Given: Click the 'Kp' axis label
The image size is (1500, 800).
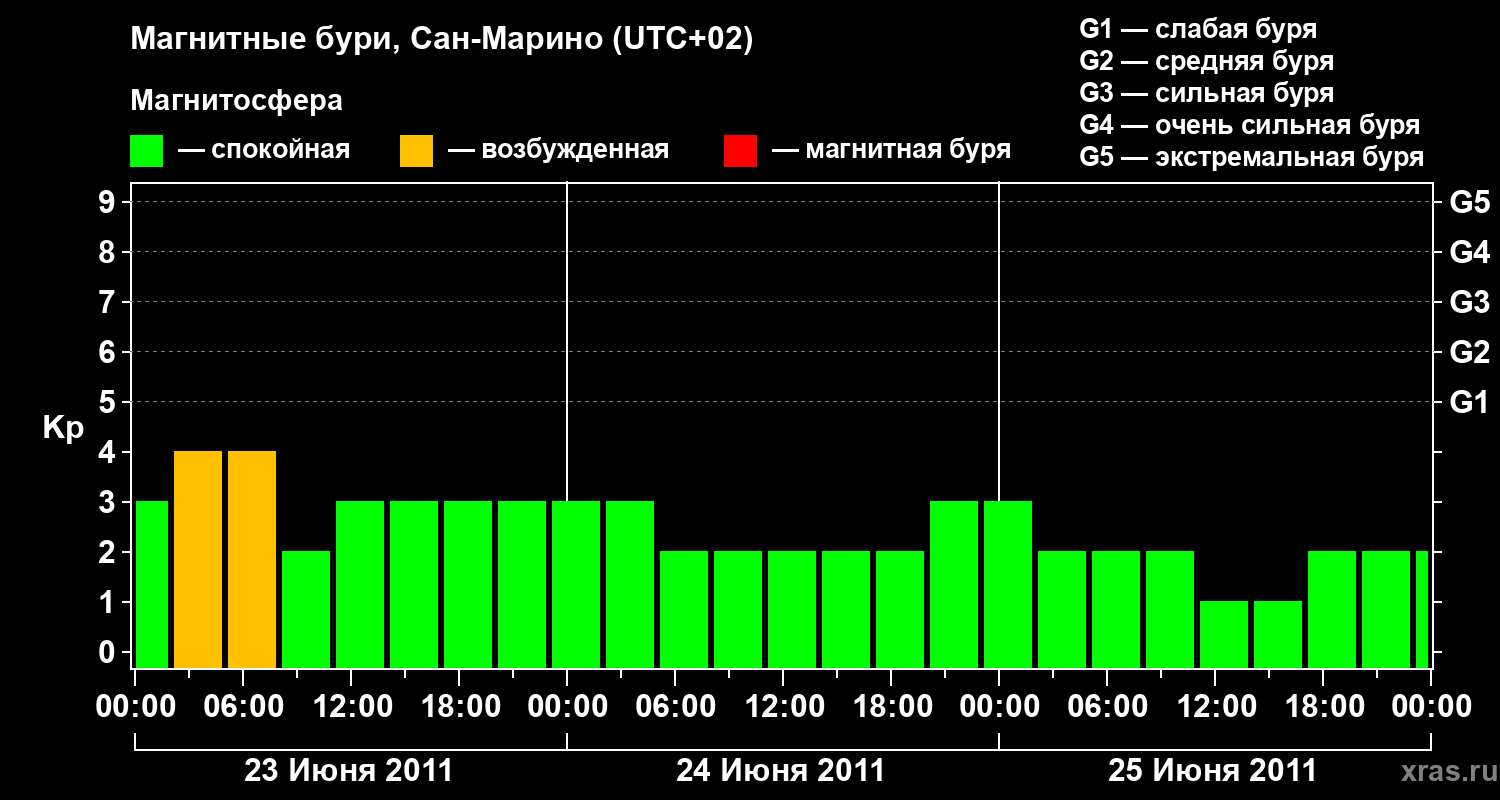Looking at the screenshot, I should 63,428.
